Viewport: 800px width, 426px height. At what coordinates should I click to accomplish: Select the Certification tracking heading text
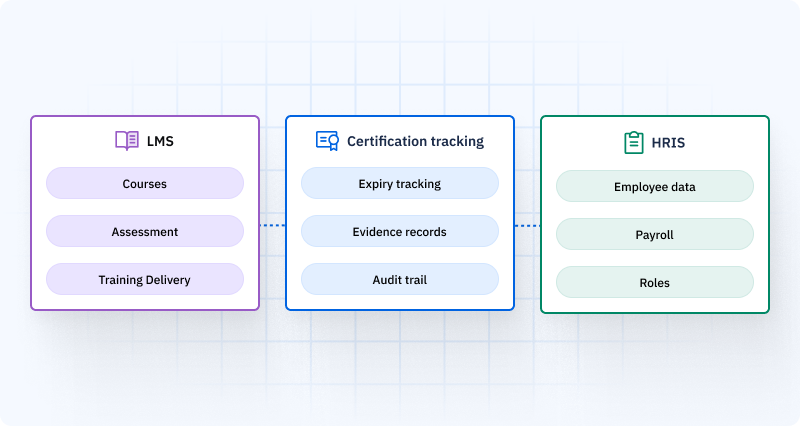point(415,142)
